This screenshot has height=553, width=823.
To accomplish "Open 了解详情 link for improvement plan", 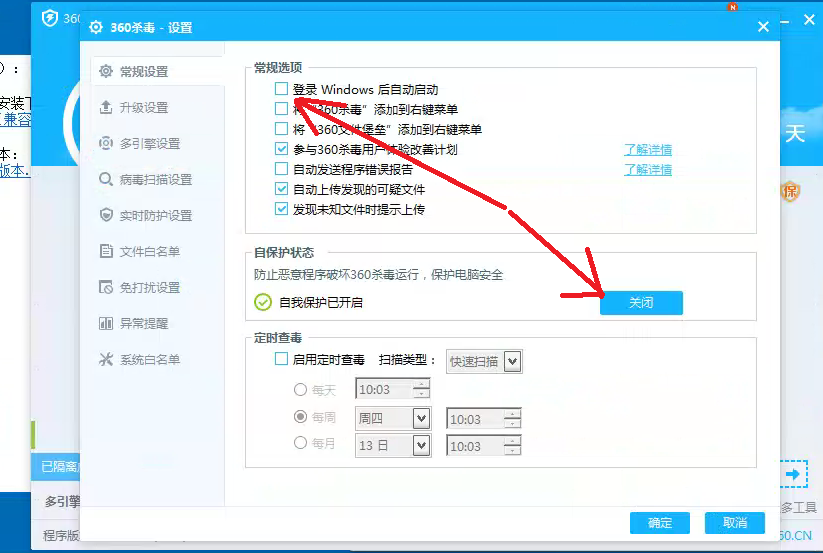I will click(x=648, y=150).
